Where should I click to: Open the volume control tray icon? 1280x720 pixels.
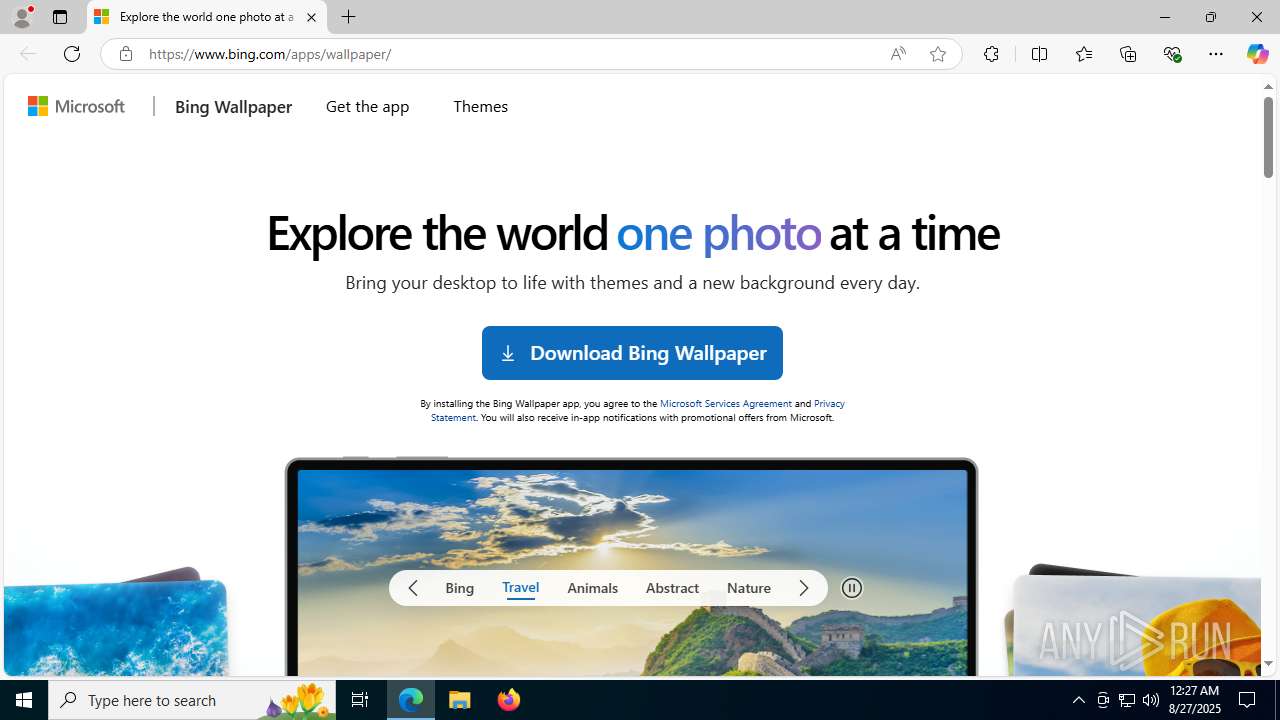[x=1151, y=700]
